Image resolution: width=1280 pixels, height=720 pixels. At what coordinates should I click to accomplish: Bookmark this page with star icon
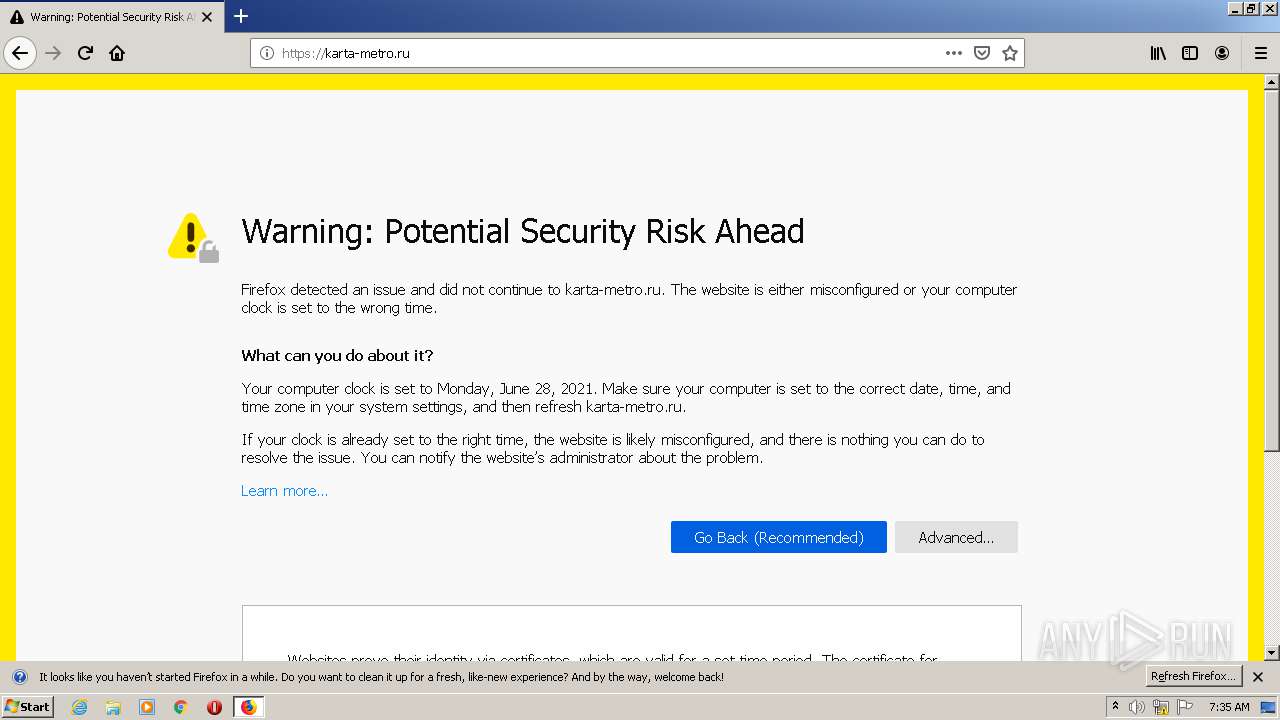pyautogui.click(x=1010, y=53)
